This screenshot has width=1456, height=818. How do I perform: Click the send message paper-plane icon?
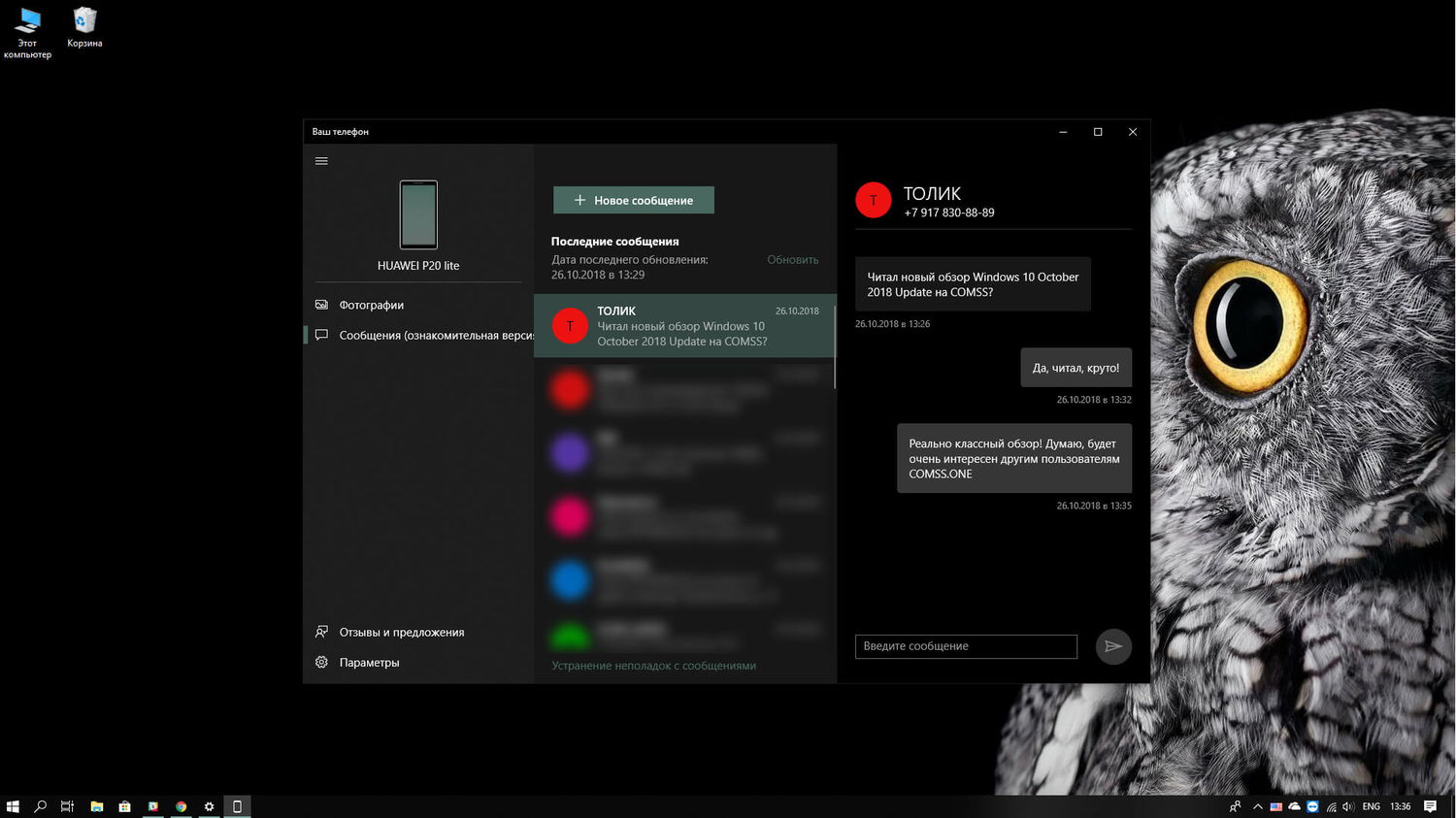tap(1112, 645)
